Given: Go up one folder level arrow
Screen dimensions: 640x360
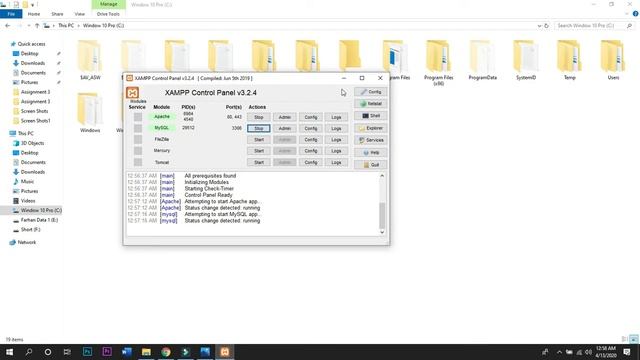Looking at the screenshot, I should [37, 26].
